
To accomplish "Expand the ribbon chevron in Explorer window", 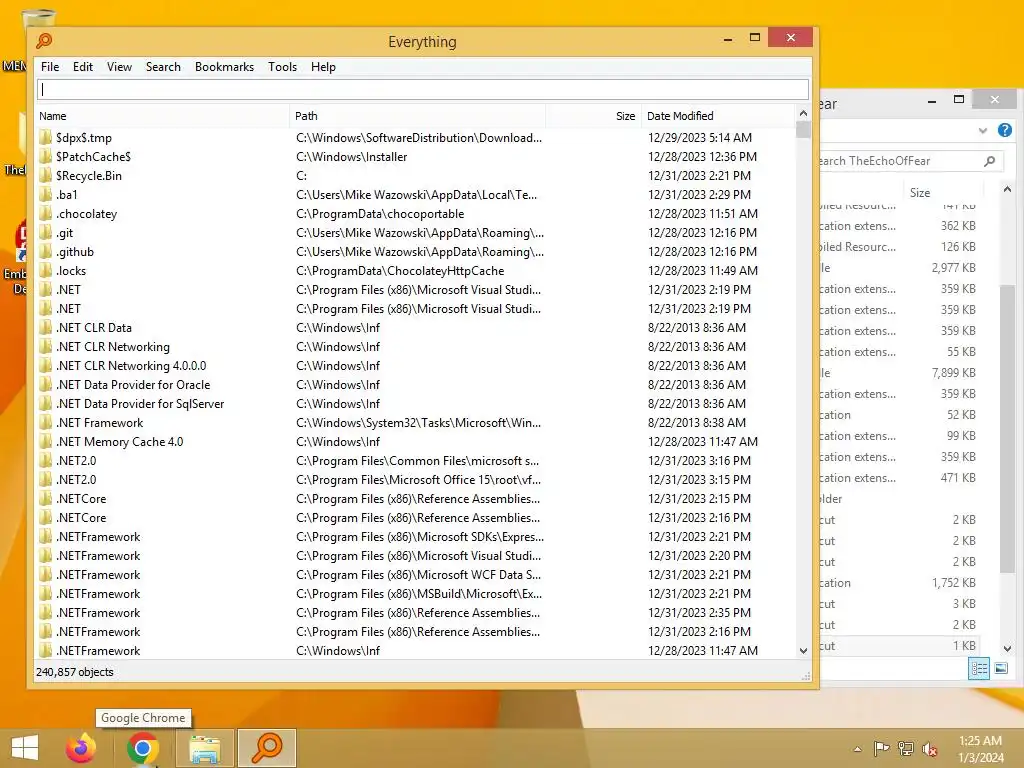I will pyautogui.click(x=982, y=131).
